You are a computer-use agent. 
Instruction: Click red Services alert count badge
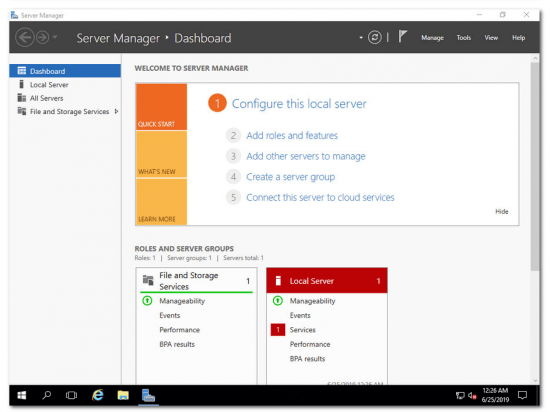(x=278, y=330)
